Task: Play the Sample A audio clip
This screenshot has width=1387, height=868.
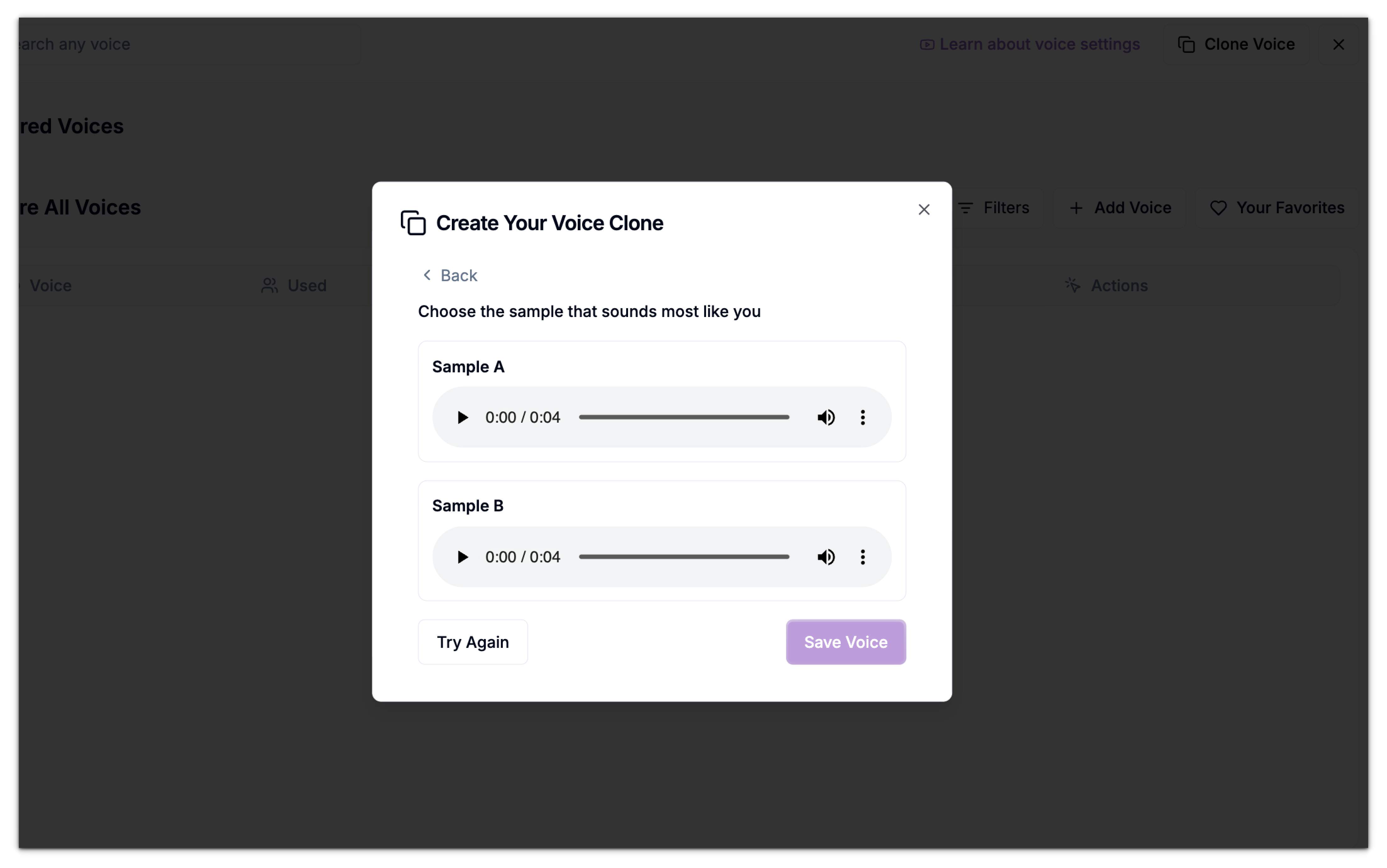Action: pyautogui.click(x=462, y=417)
